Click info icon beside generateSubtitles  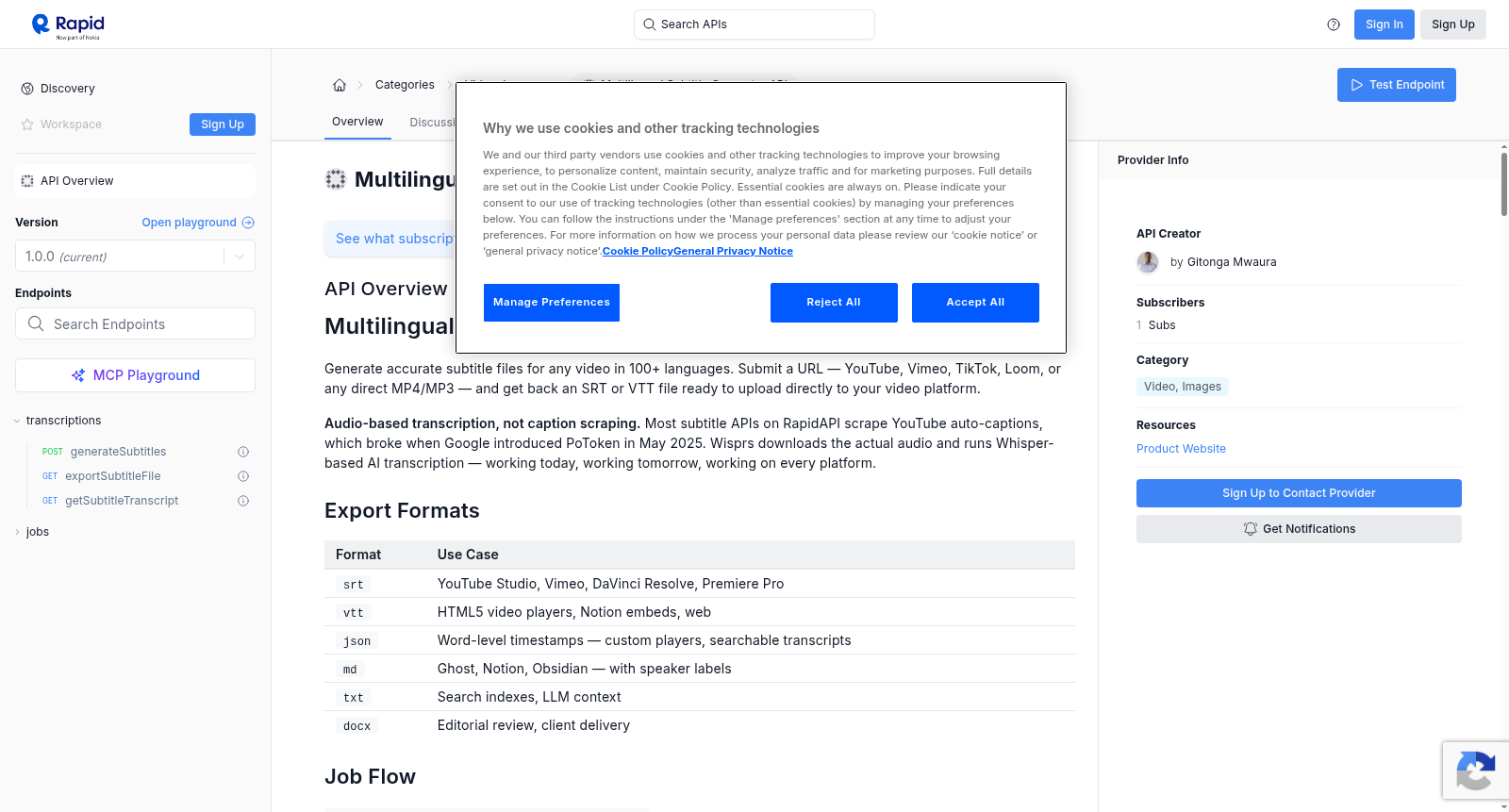(243, 452)
